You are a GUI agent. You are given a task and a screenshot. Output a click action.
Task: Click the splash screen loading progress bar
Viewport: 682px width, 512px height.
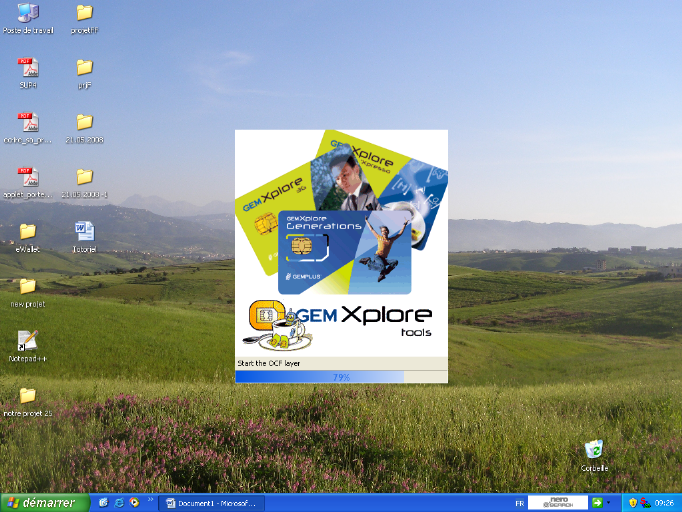[x=341, y=377]
